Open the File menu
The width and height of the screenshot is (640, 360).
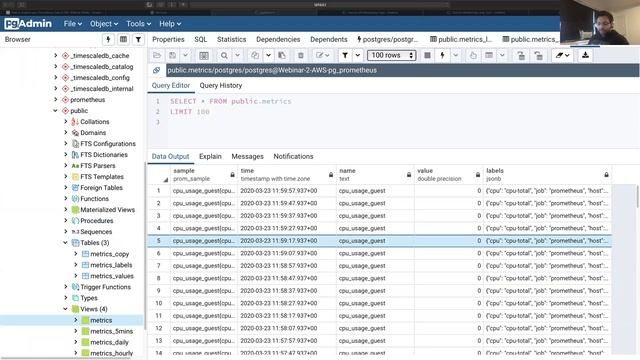click(73, 24)
